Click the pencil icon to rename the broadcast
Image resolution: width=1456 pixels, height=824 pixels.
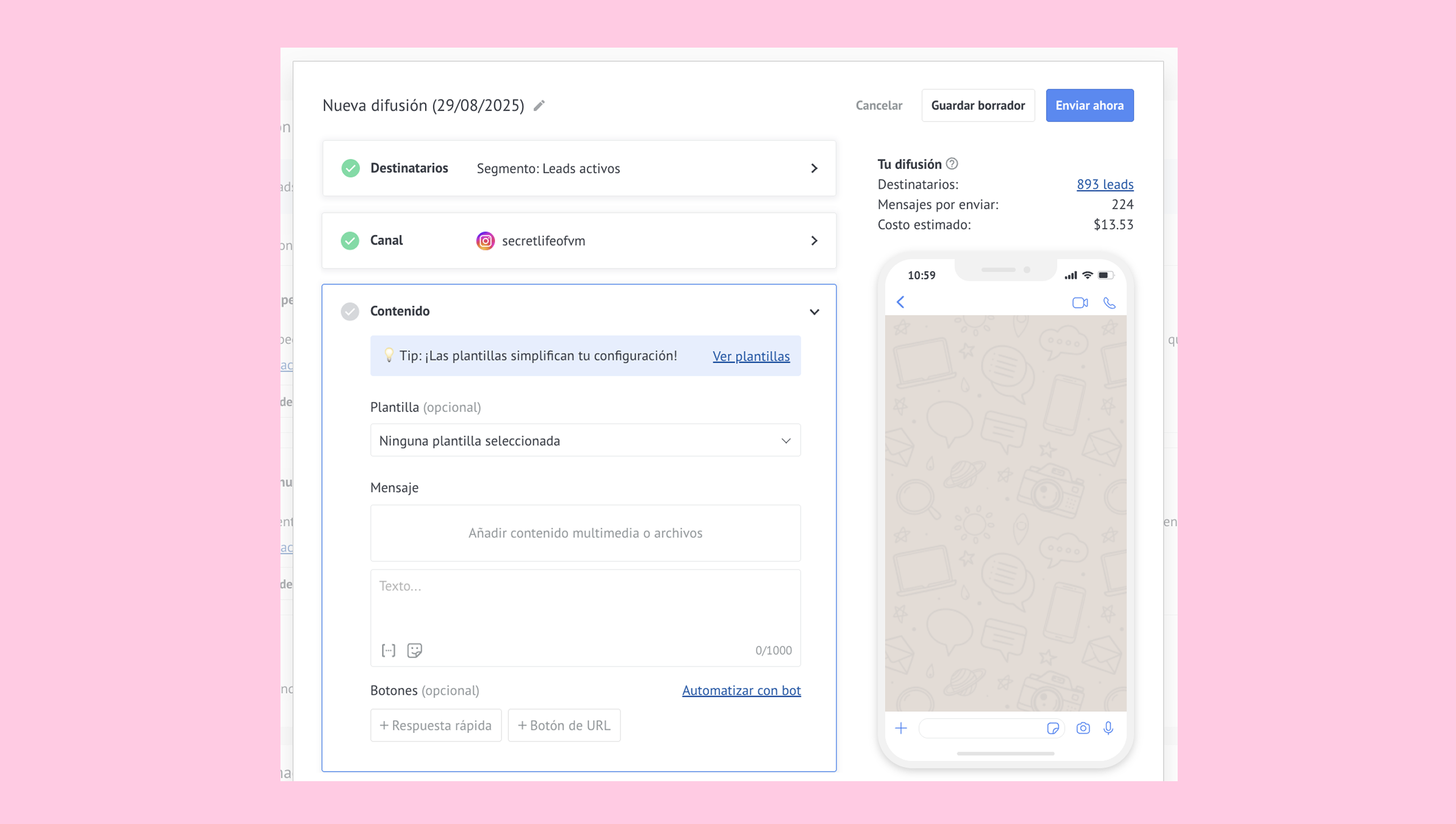539,106
